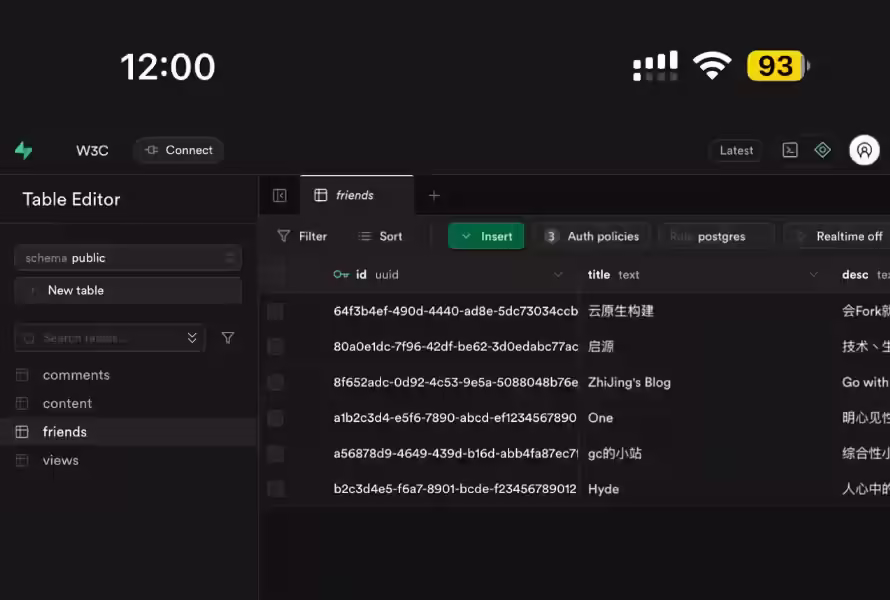Select the title cell 云原生构建
Viewport: 890px width, 600px height.
coord(620,311)
